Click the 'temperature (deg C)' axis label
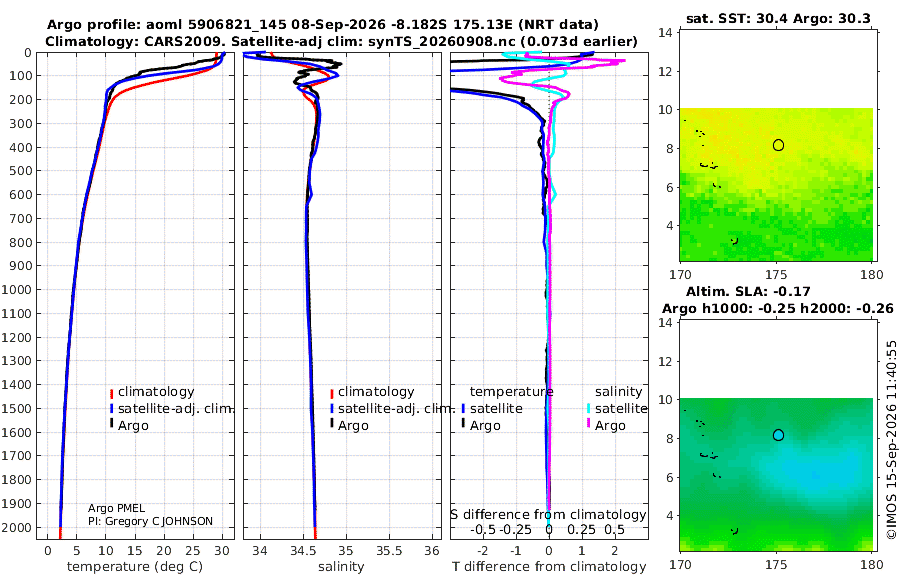900x580 pixels. pos(135,567)
